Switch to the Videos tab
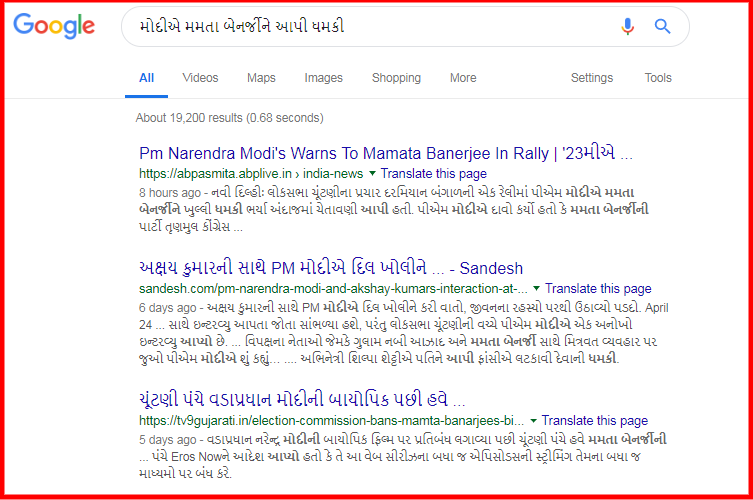Image resolution: width=753 pixels, height=500 pixels. click(x=200, y=78)
